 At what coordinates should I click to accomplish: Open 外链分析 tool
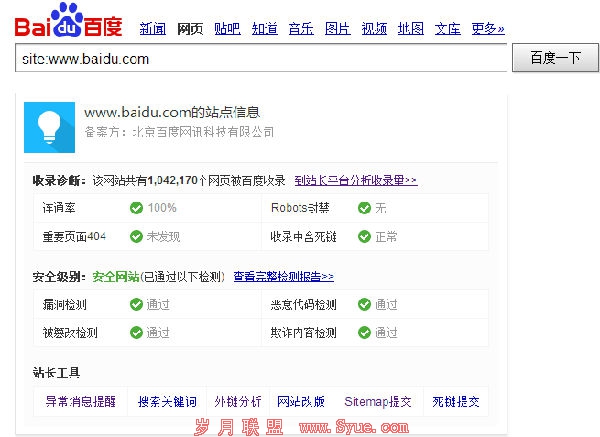238,402
